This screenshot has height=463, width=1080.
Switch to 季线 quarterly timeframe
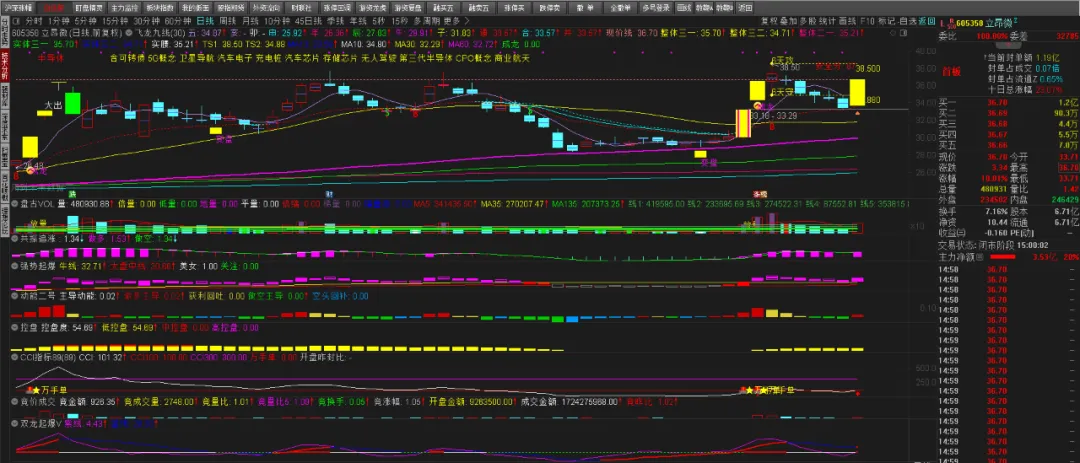pyautogui.click(x=335, y=21)
